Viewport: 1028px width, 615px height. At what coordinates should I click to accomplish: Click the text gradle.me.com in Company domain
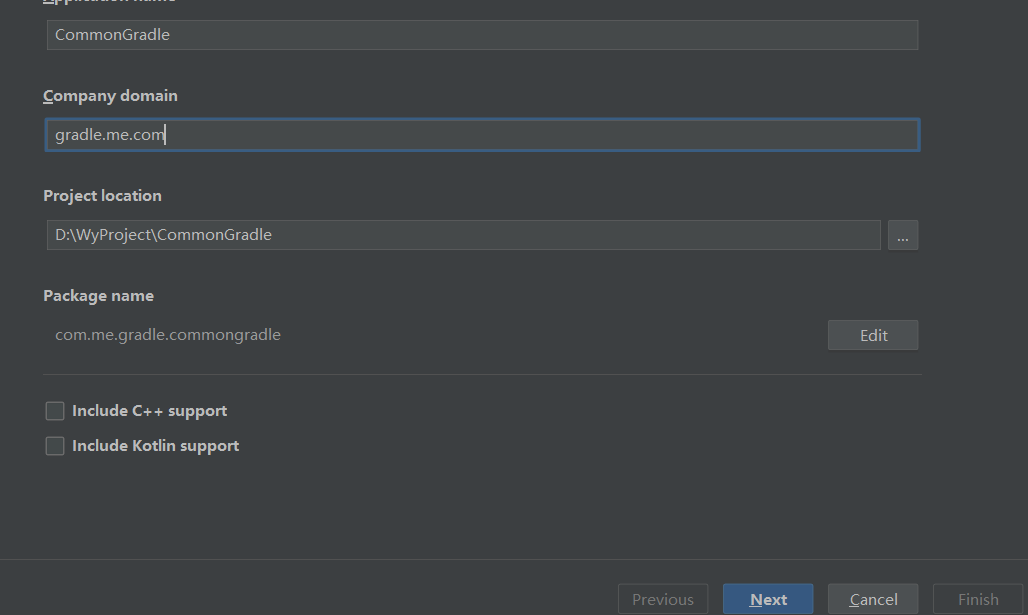tap(109, 135)
